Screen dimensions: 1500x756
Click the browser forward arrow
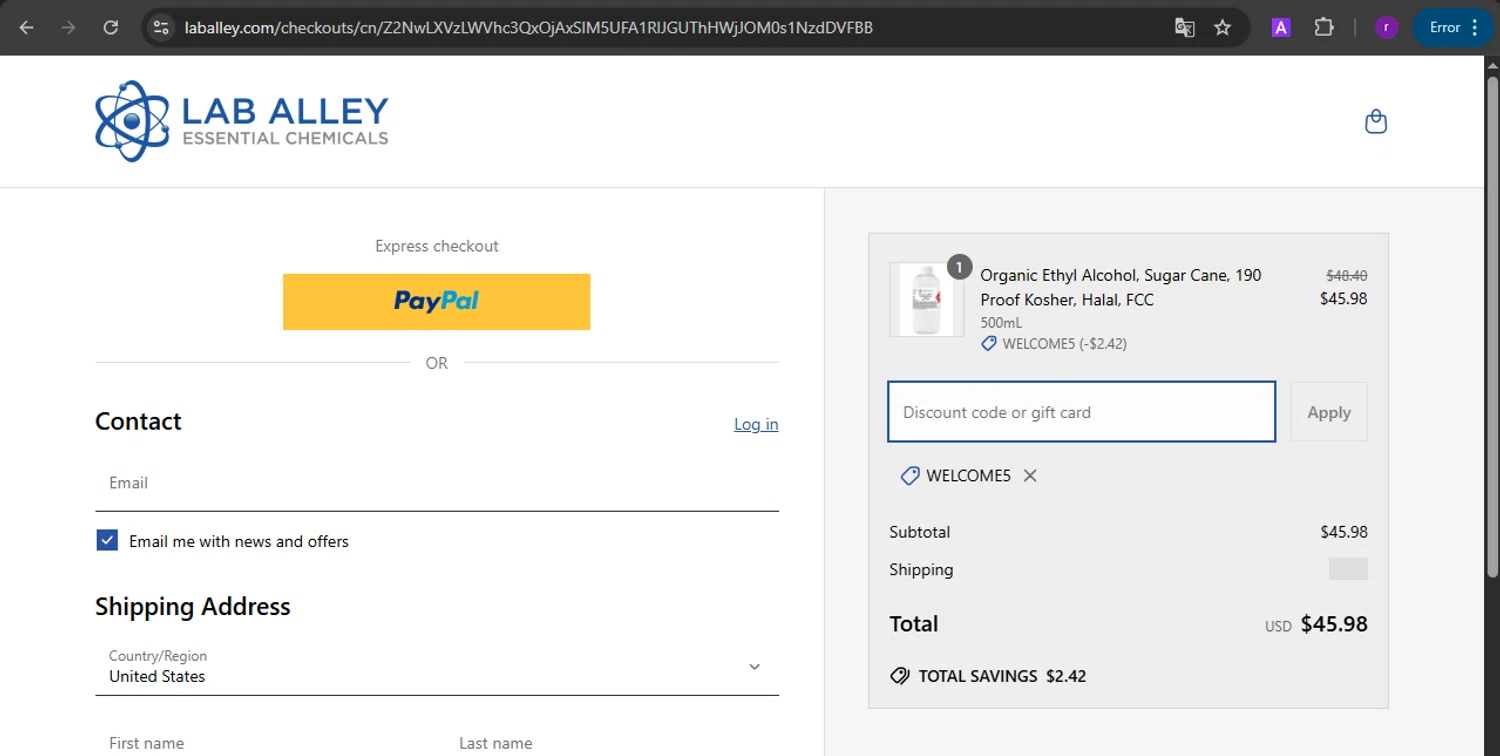click(68, 28)
